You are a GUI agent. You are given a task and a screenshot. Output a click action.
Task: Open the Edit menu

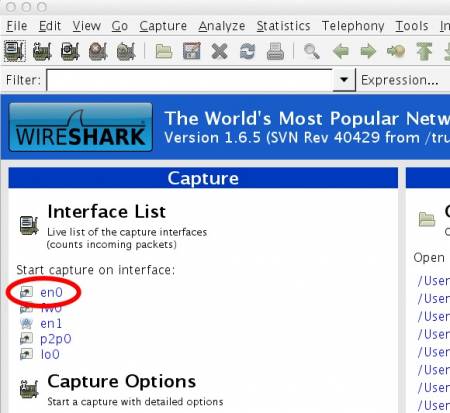pyautogui.click(x=50, y=26)
